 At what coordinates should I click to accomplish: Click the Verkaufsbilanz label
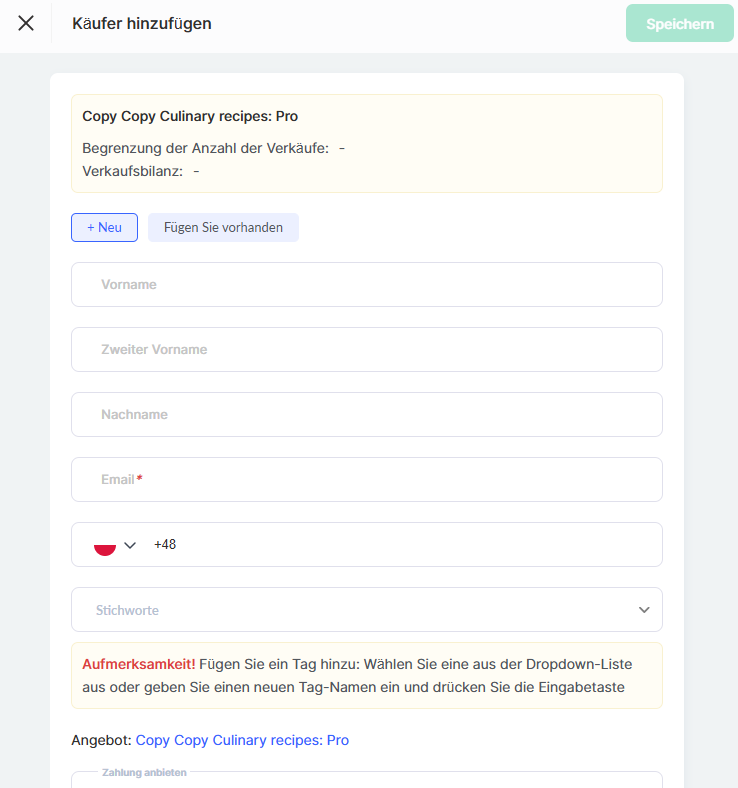click(x=132, y=171)
